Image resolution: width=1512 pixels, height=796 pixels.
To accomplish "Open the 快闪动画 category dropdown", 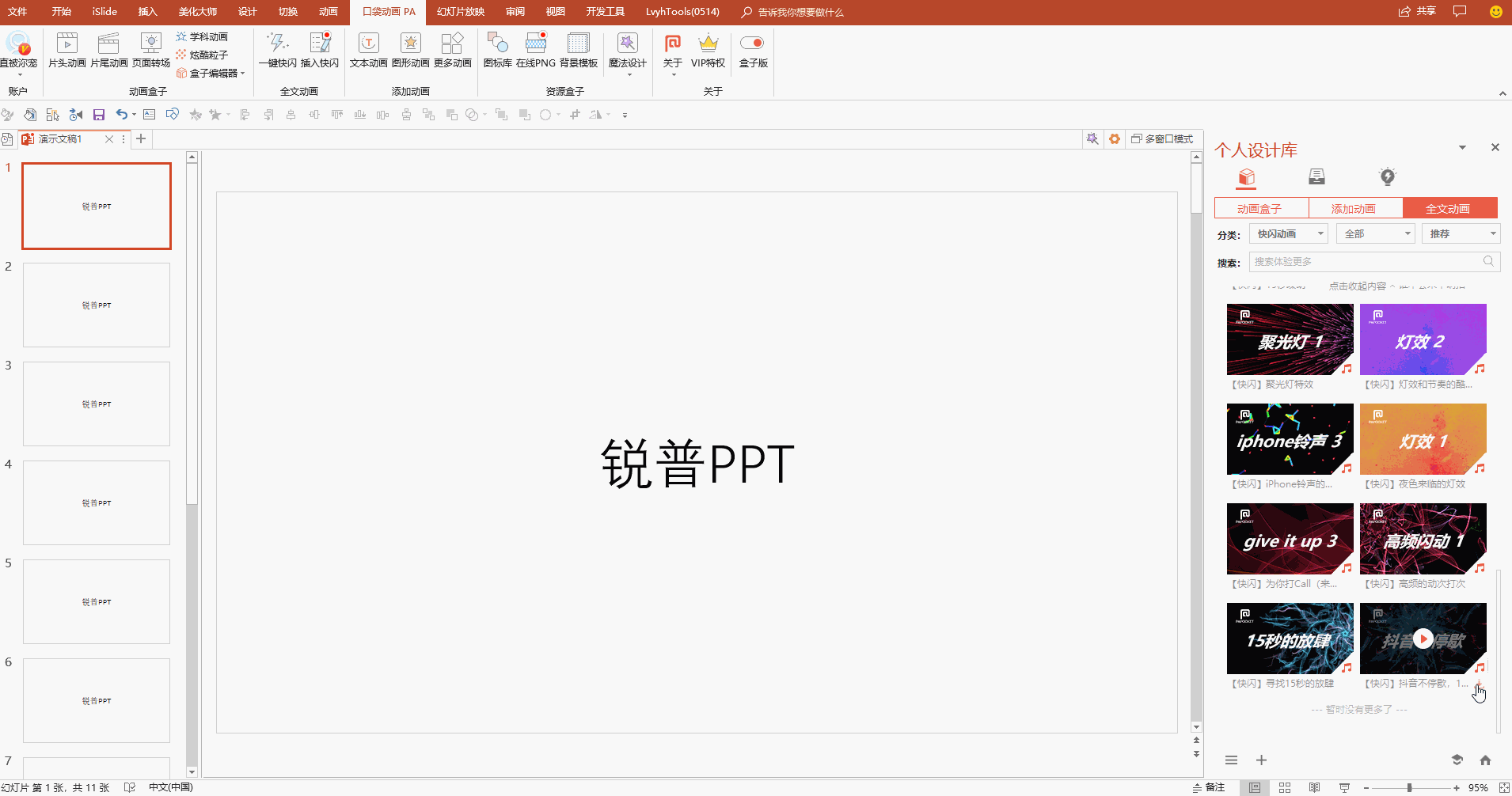I will pos(1288,234).
